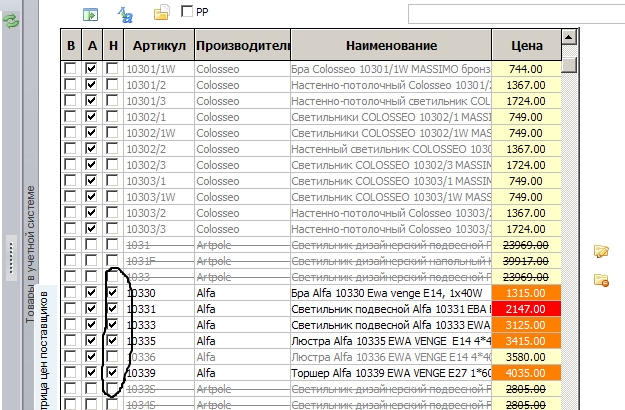Uncheck column H box for article 10330

coord(112,292)
